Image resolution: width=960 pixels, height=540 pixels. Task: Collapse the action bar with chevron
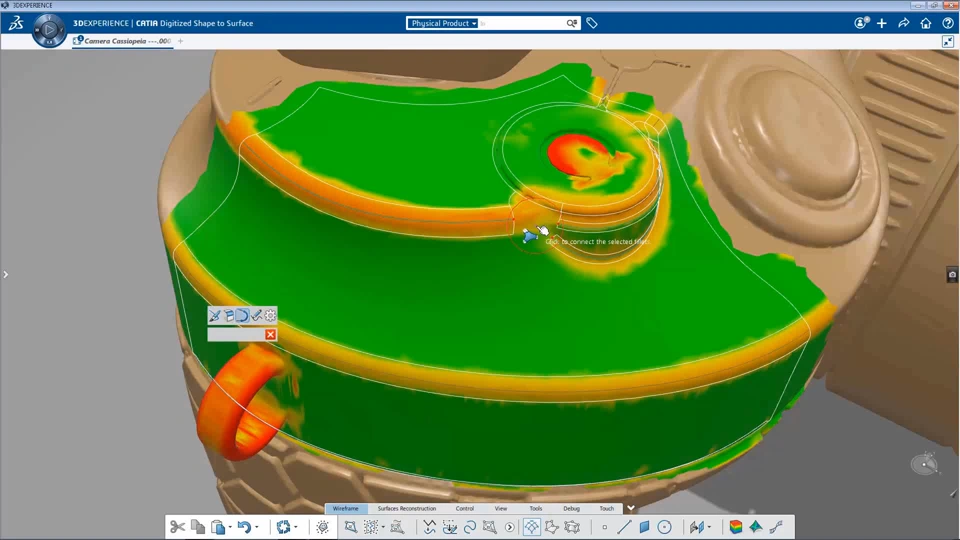[x=631, y=508]
